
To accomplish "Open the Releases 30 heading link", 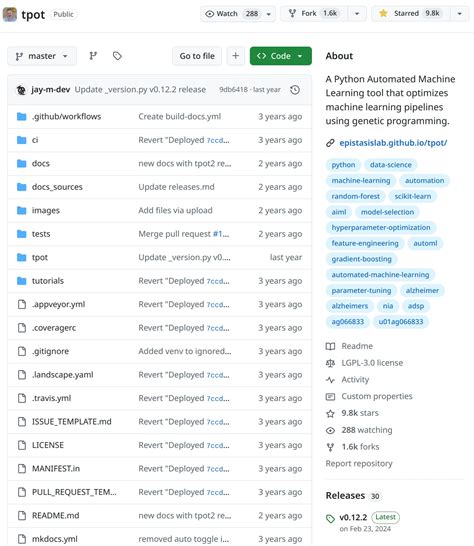I will [352, 496].
